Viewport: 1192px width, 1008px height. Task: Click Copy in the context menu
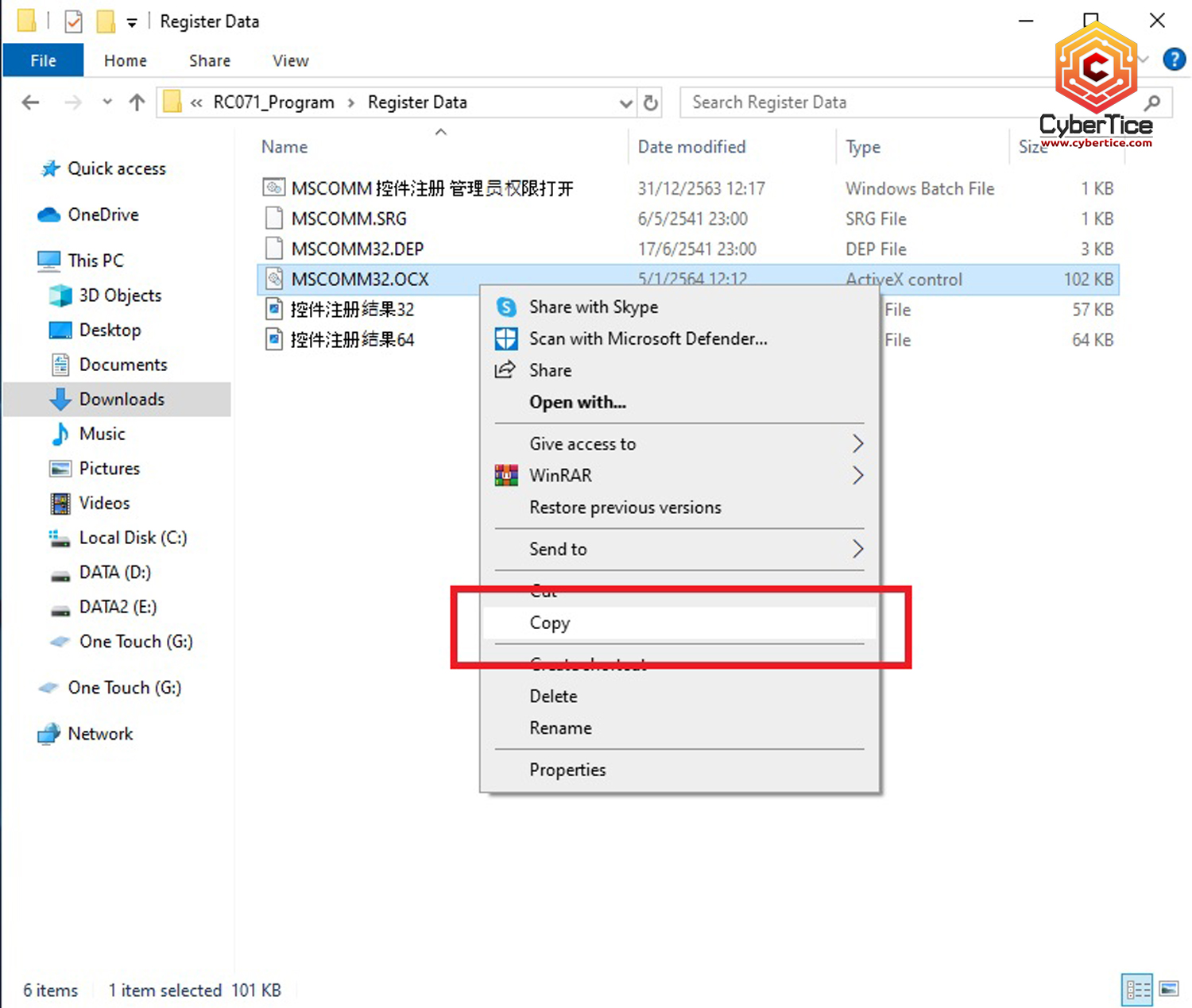click(x=550, y=624)
